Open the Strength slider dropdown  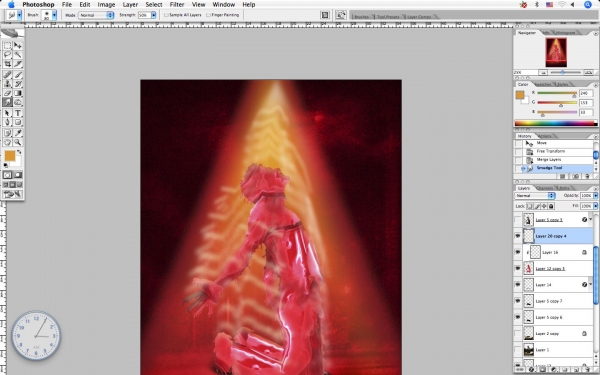[153, 15]
